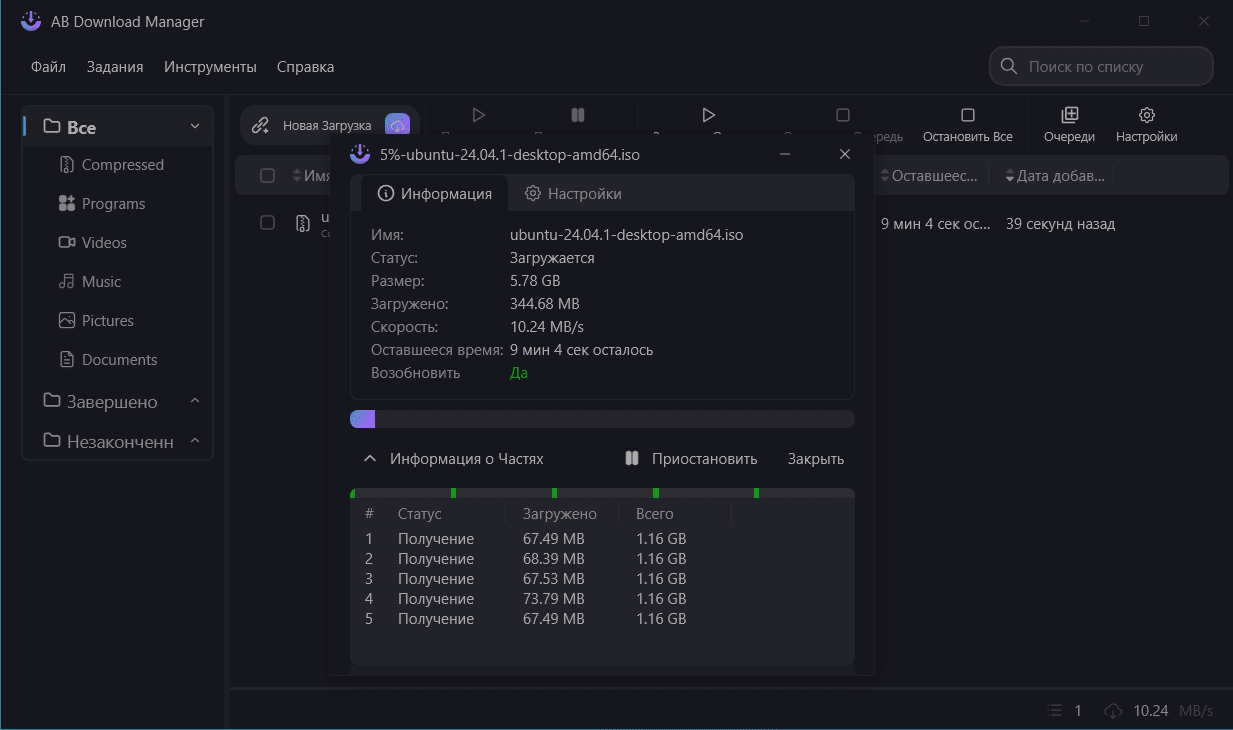Click the download dialog's title logo icon
1233x730 pixels.
359,154
